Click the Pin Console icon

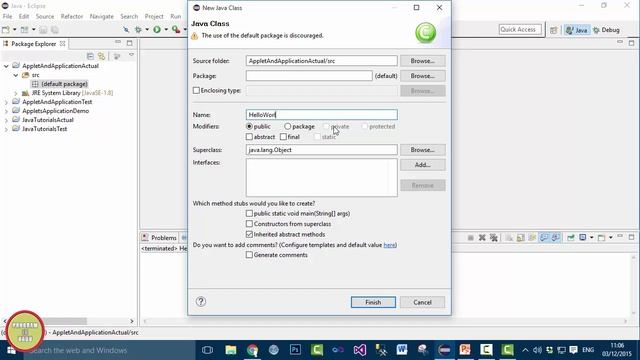(571, 238)
